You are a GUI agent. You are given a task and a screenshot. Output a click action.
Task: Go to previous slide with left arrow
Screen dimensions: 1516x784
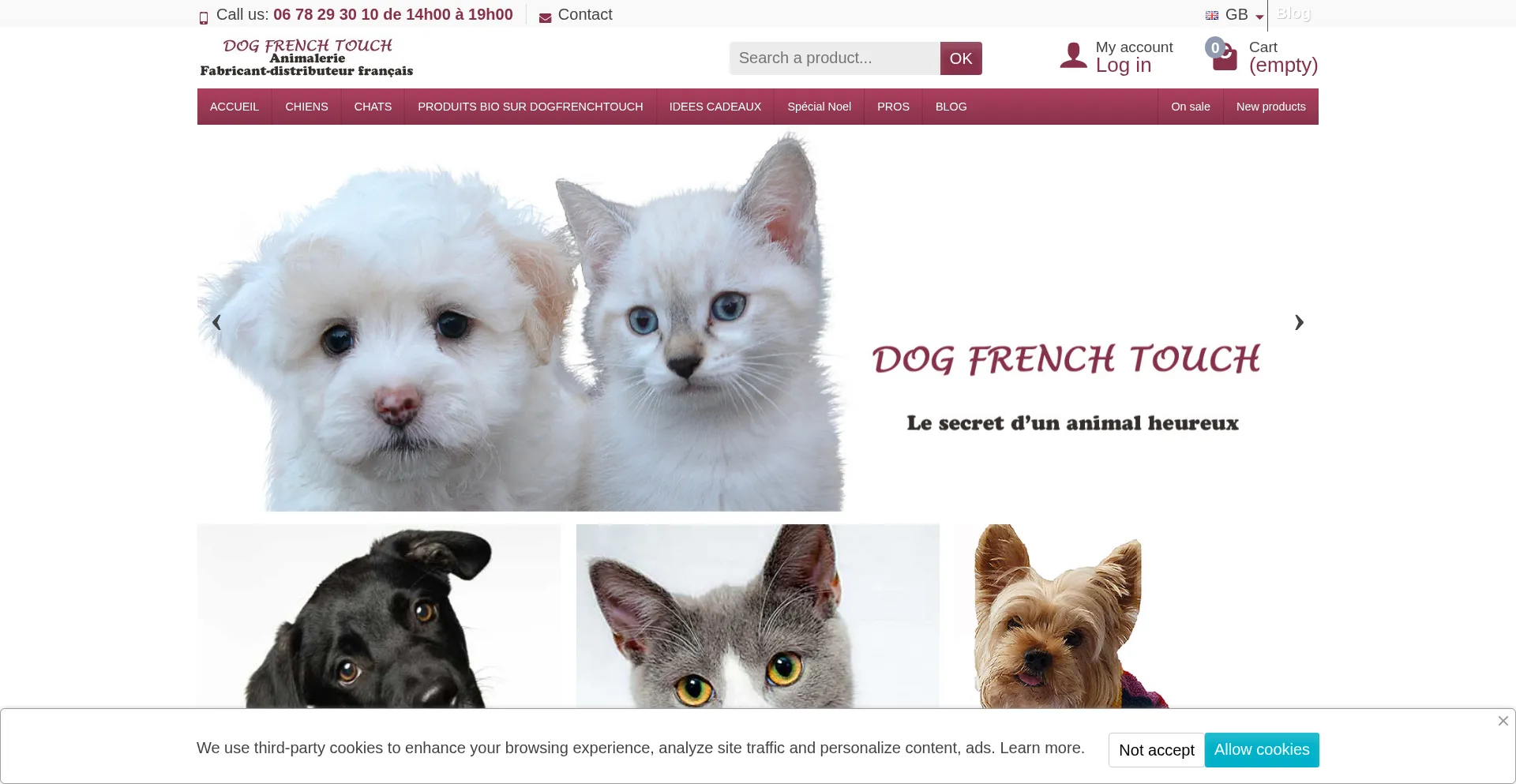pos(216,322)
